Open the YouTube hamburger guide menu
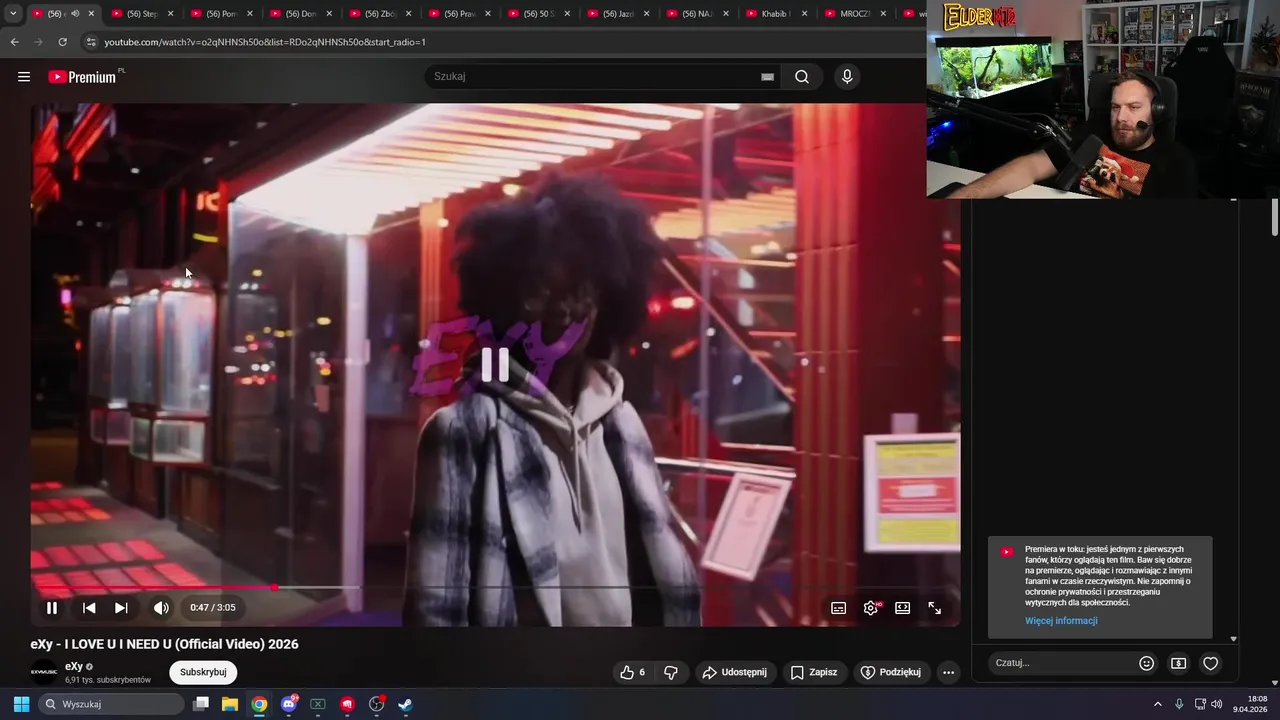The width and height of the screenshot is (1280, 720). tap(24, 77)
